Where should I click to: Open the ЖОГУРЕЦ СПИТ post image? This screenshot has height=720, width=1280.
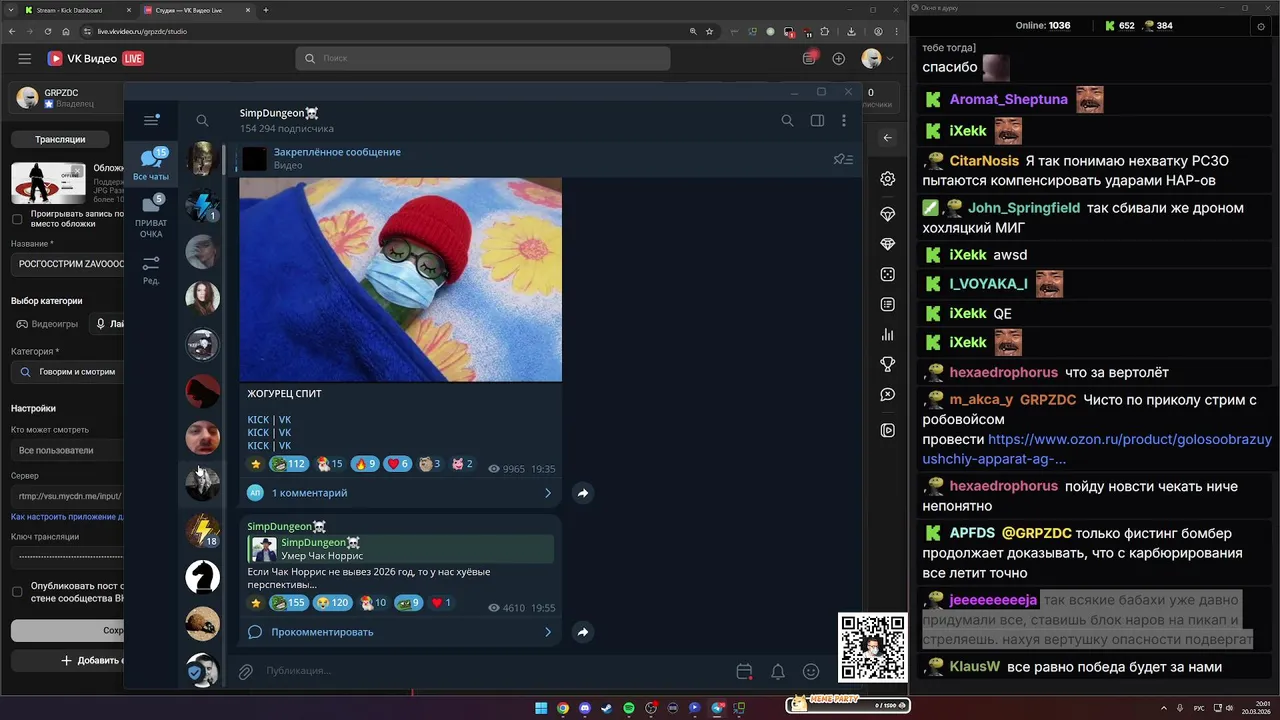(x=400, y=280)
